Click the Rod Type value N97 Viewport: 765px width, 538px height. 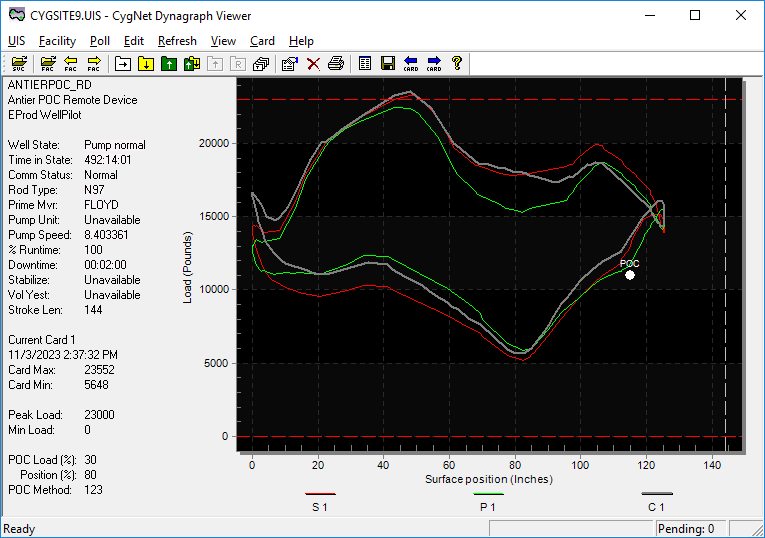pyautogui.click(x=94, y=190)
